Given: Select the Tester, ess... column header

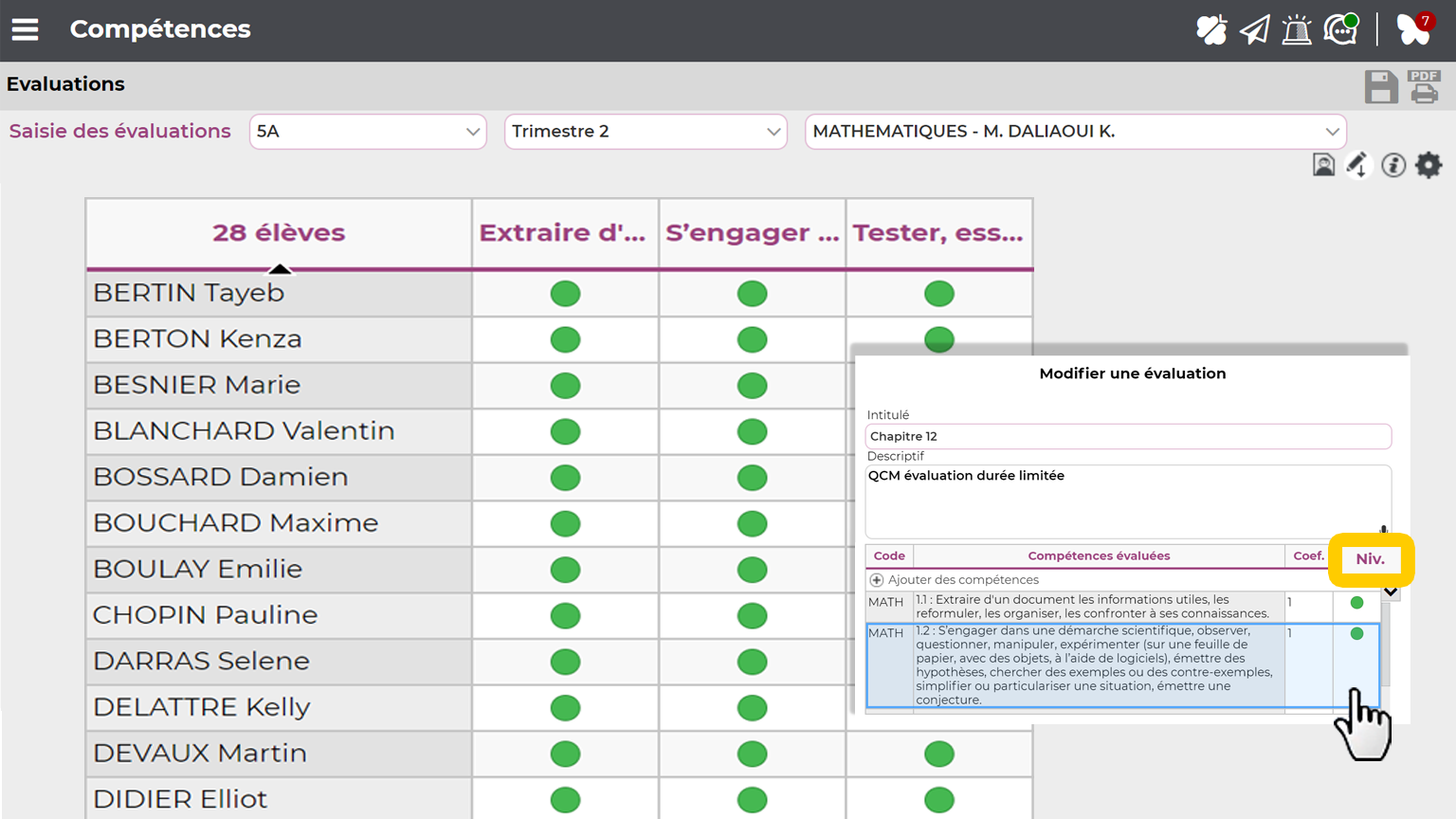Looking at the screenshot, I should [938, 233].
